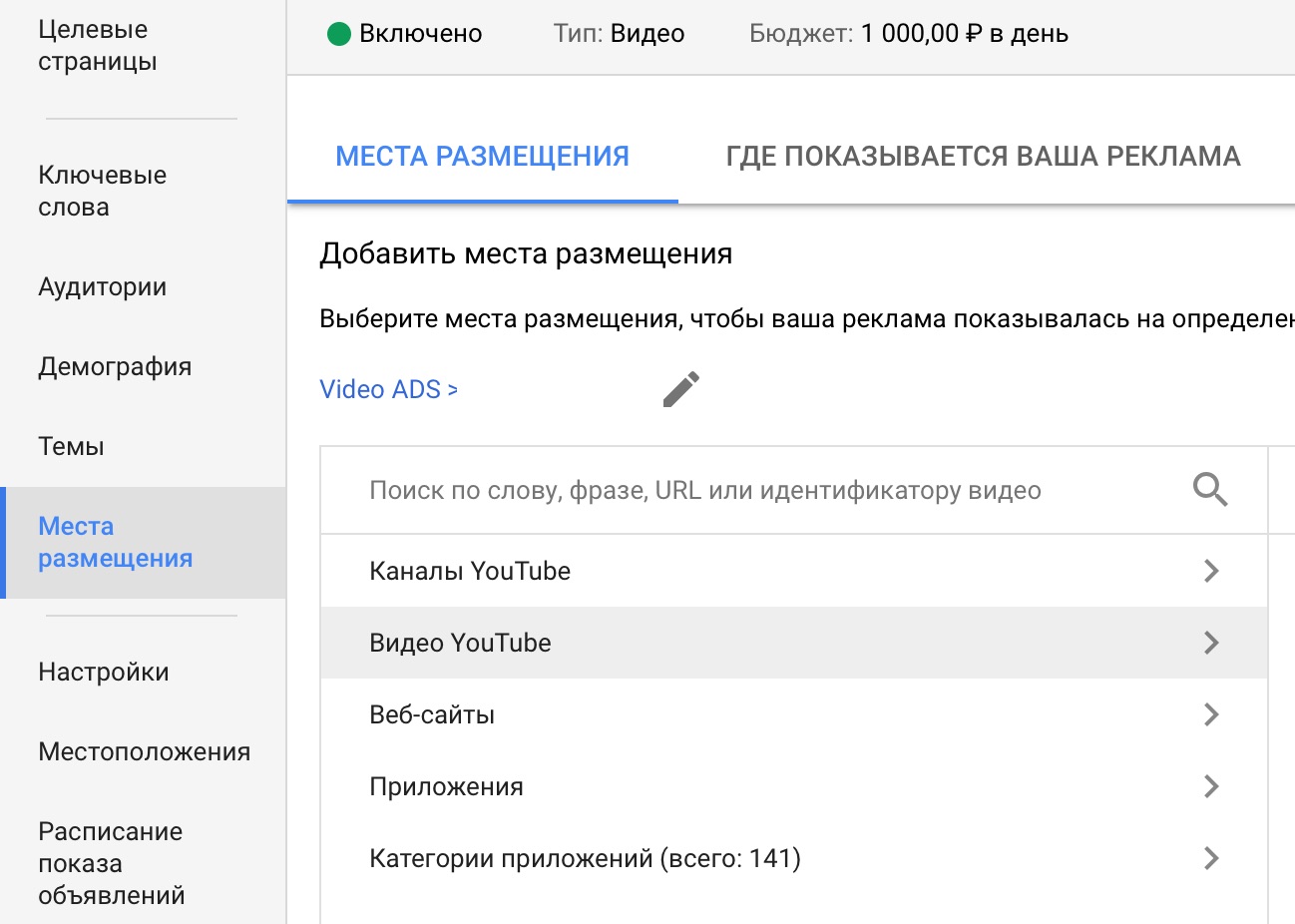Open Расписание показа объявлений
Viewport: 1295px width, 924px height.
coord(111,863)
